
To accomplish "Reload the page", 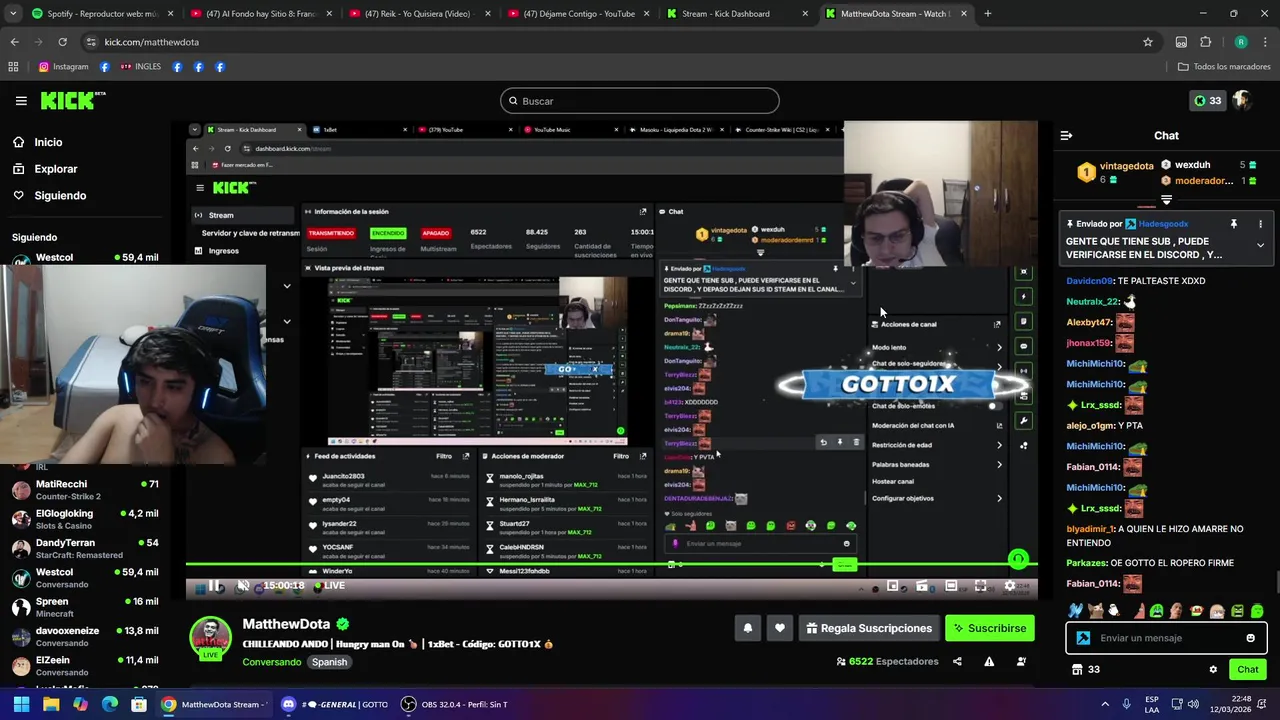I will (62, 42).
